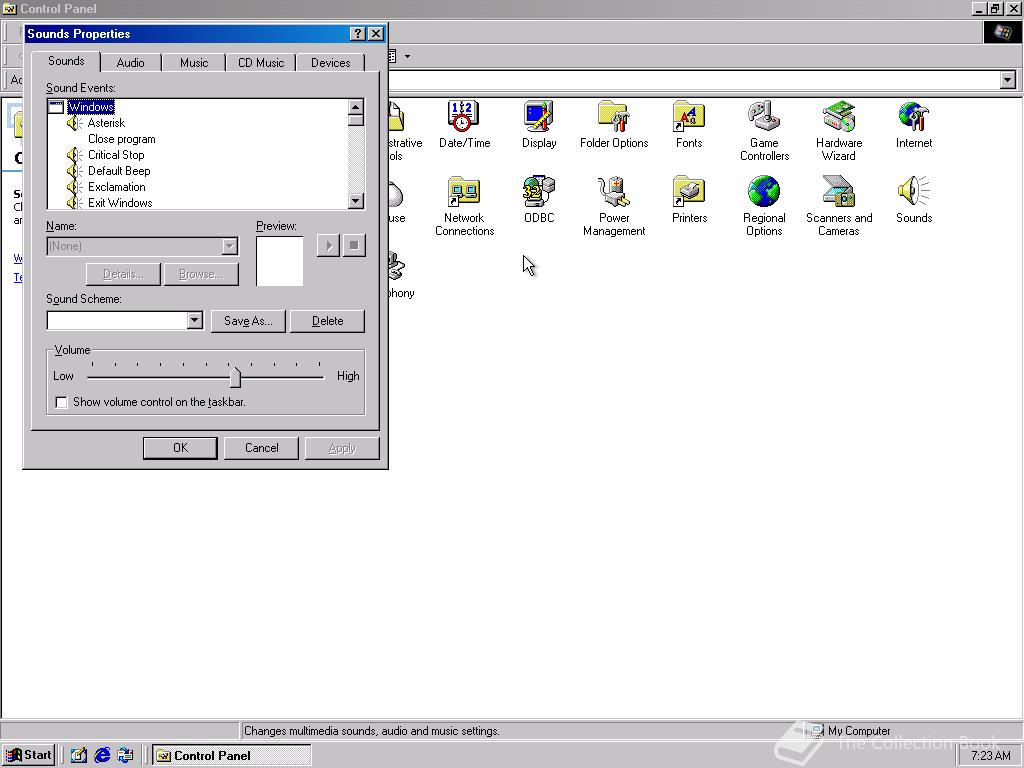
Task: Click the Details button
Action: pyautogui.click(x=123, y=274)
